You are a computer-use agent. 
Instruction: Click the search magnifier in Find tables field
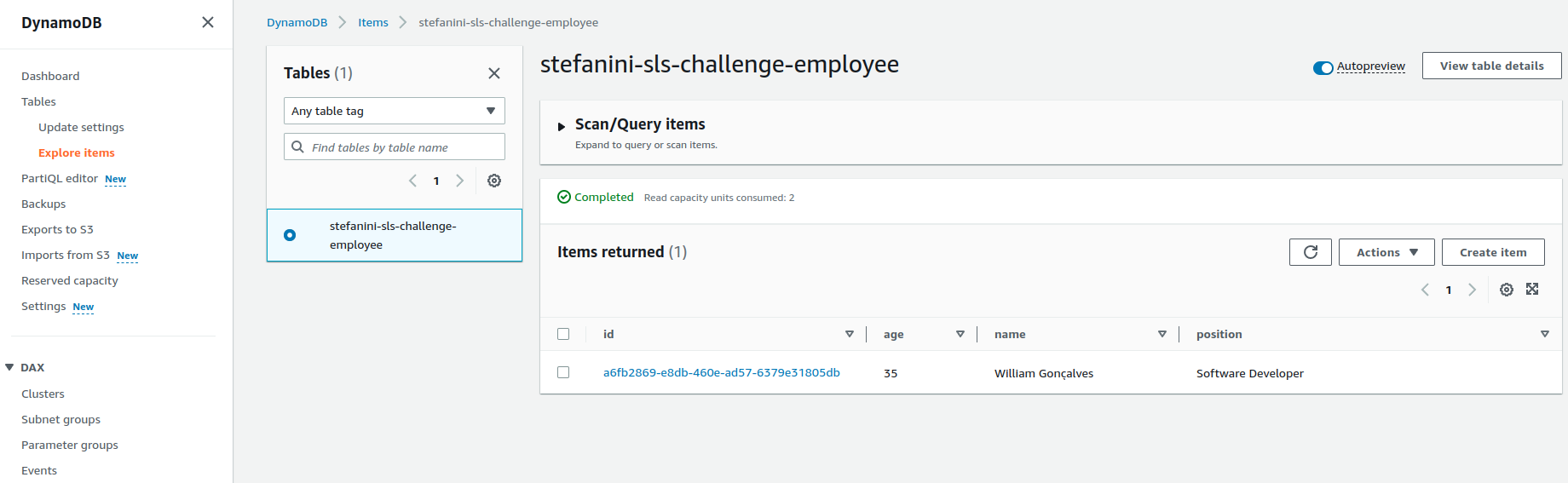pos(297,147)
